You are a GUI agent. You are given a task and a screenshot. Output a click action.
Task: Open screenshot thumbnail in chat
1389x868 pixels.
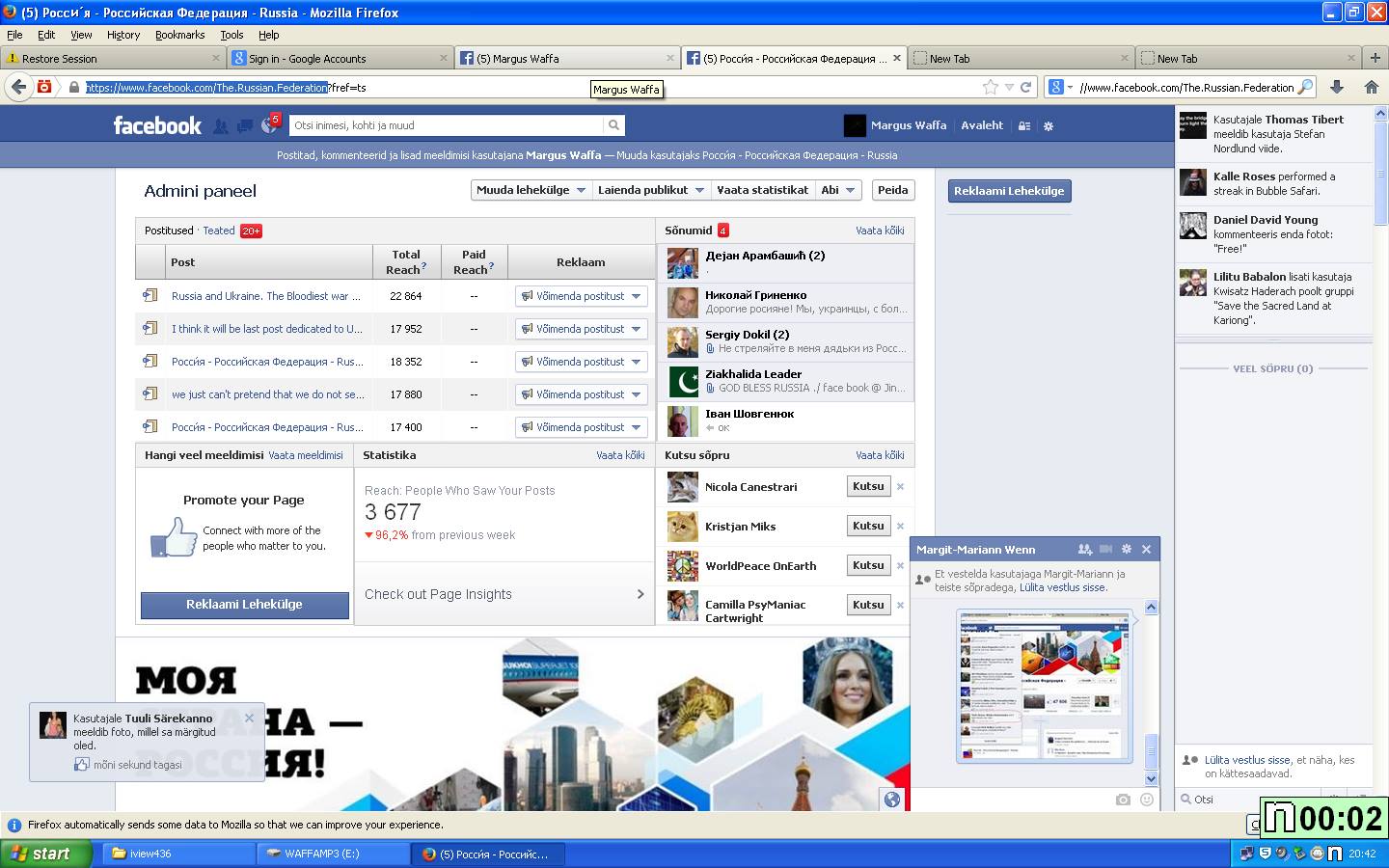[1044, 686]
